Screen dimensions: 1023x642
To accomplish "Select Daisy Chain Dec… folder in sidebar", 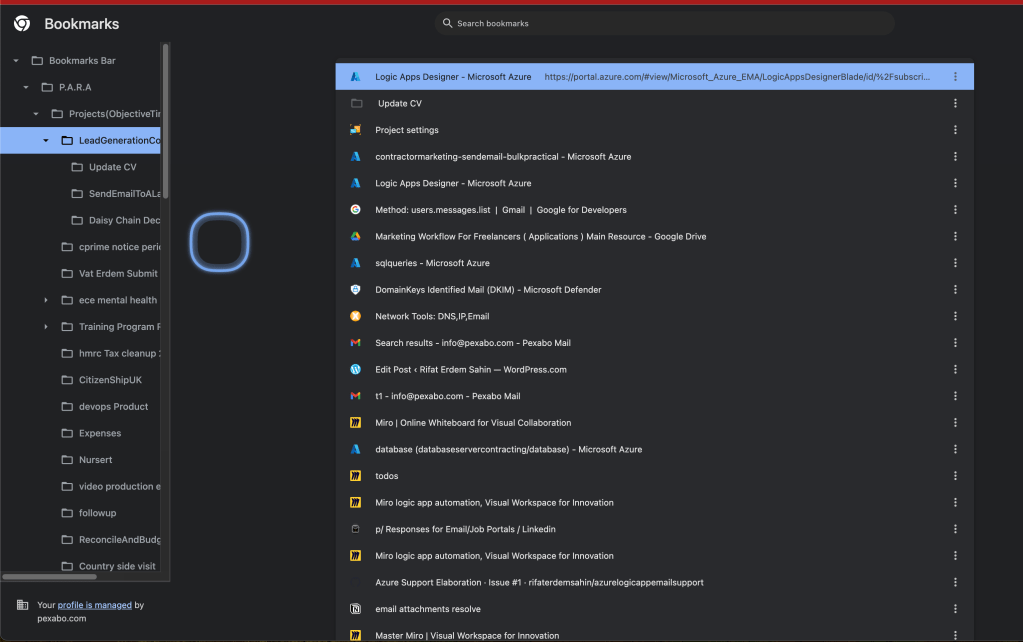I will coord(115,221).
